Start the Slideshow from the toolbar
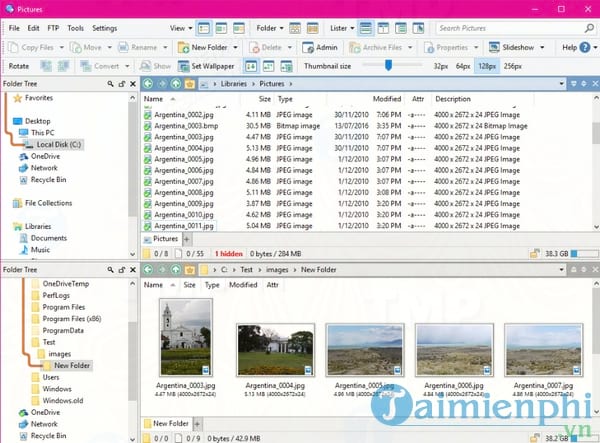The image size is (600, 443). [514, 47]
